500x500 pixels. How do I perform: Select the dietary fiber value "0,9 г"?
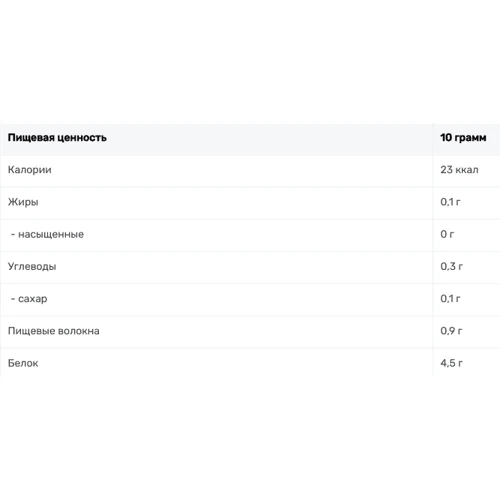[451, 331]
